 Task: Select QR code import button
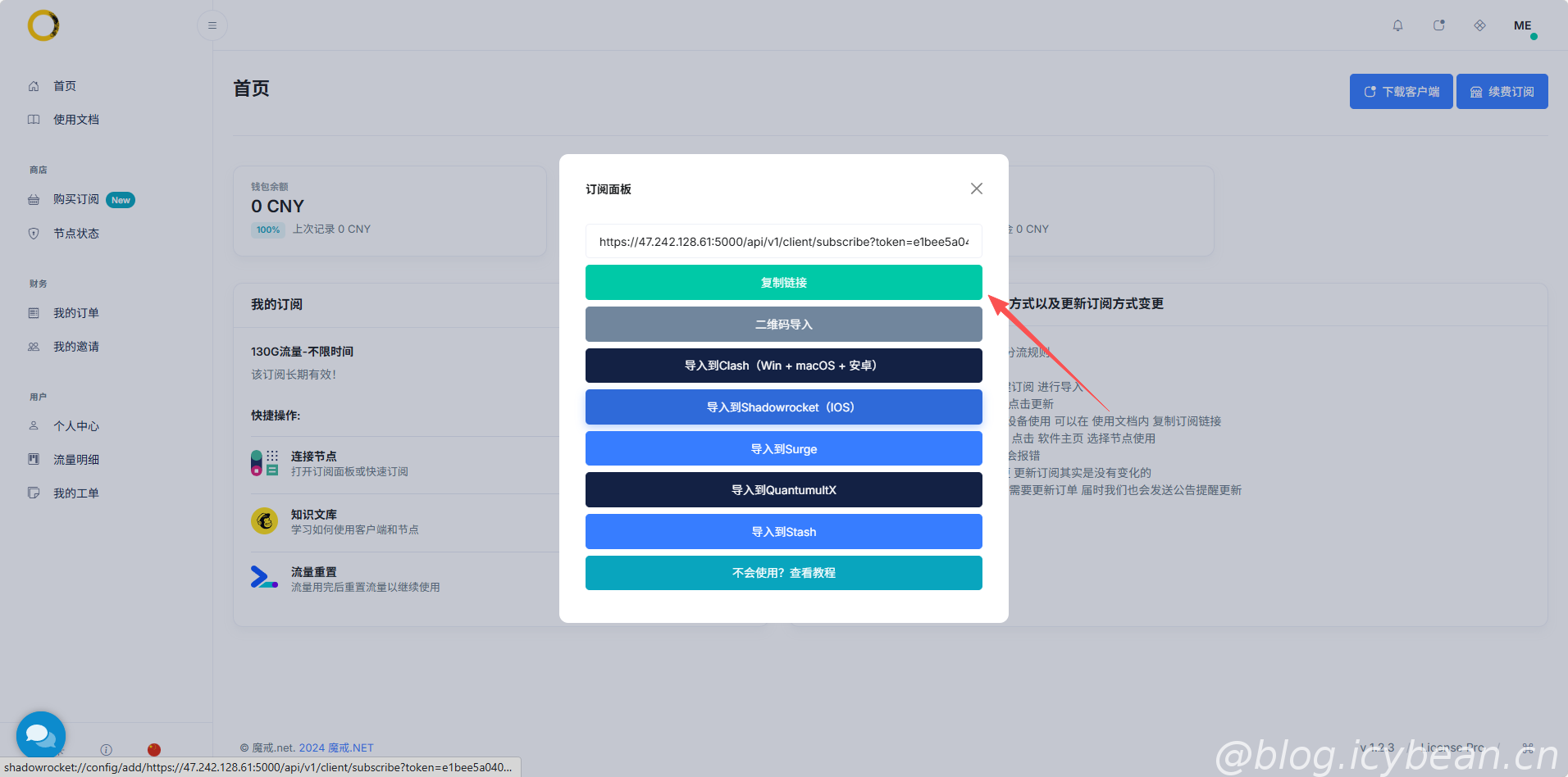coord(783,325)
